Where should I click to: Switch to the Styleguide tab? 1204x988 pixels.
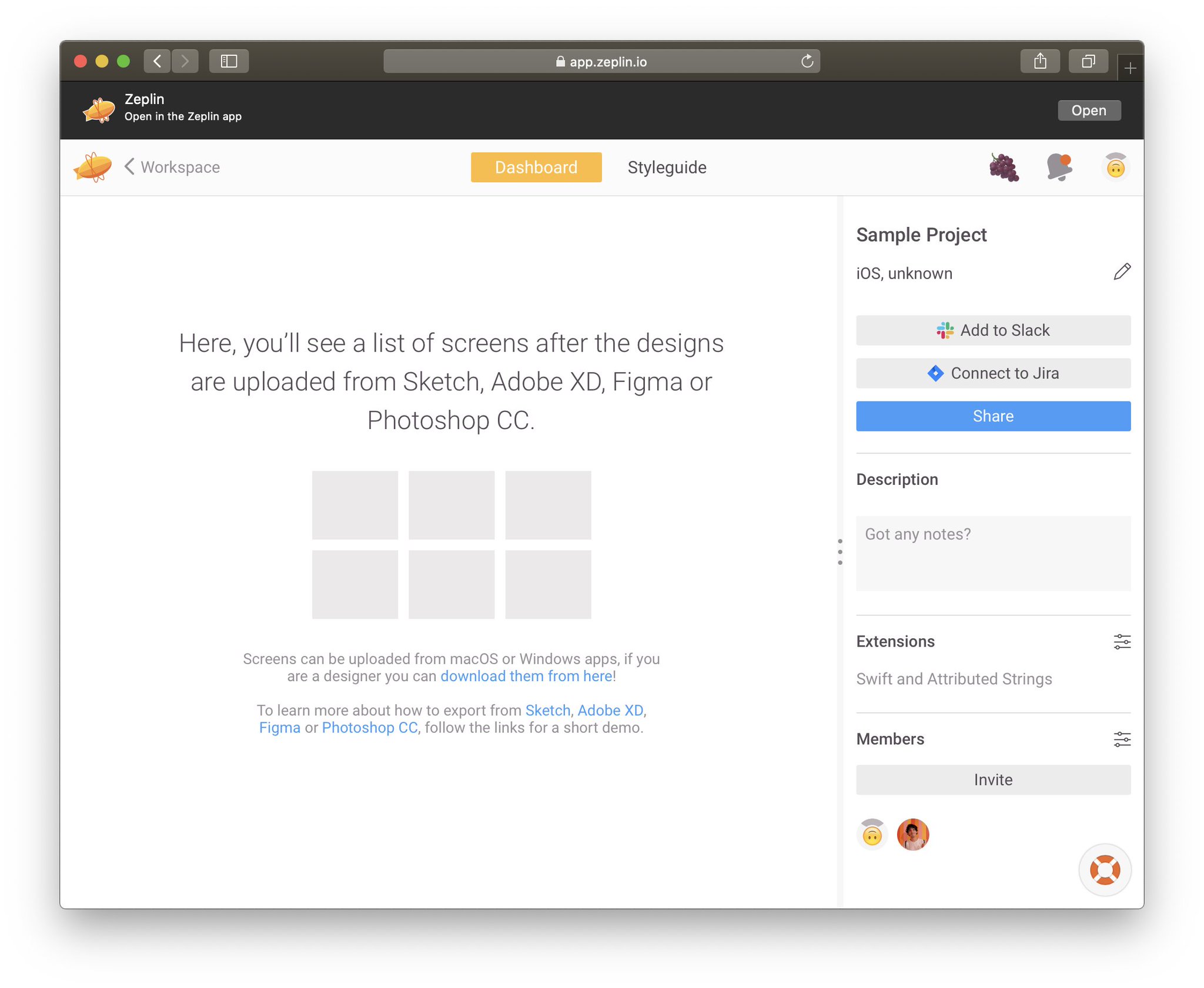(x=667, y=168)
